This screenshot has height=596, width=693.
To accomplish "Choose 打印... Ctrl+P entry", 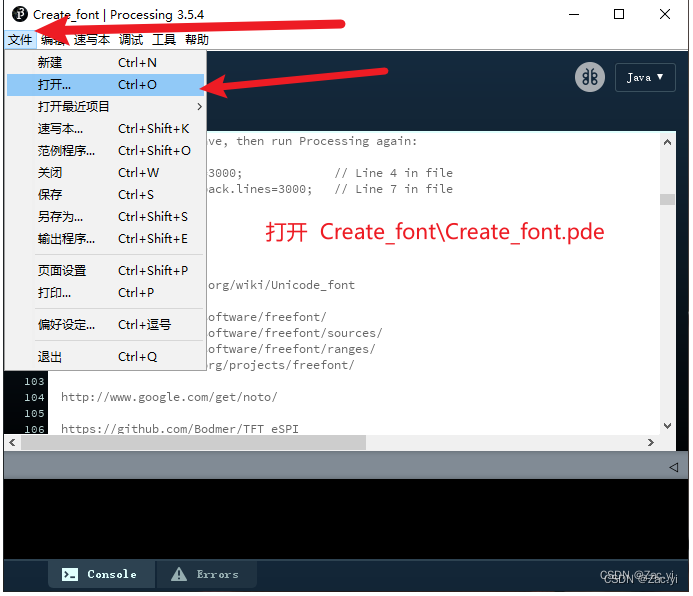I will coord(105,293).
